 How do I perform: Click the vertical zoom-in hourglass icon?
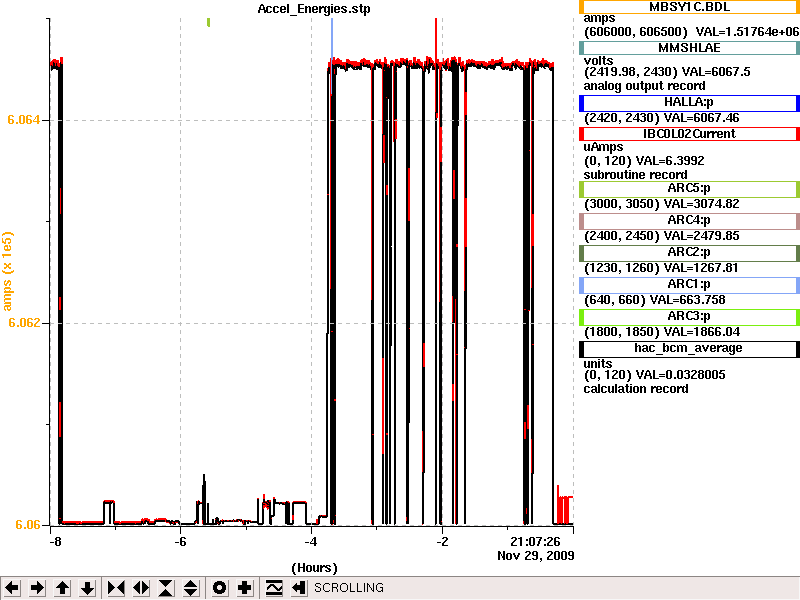point(166,588)
